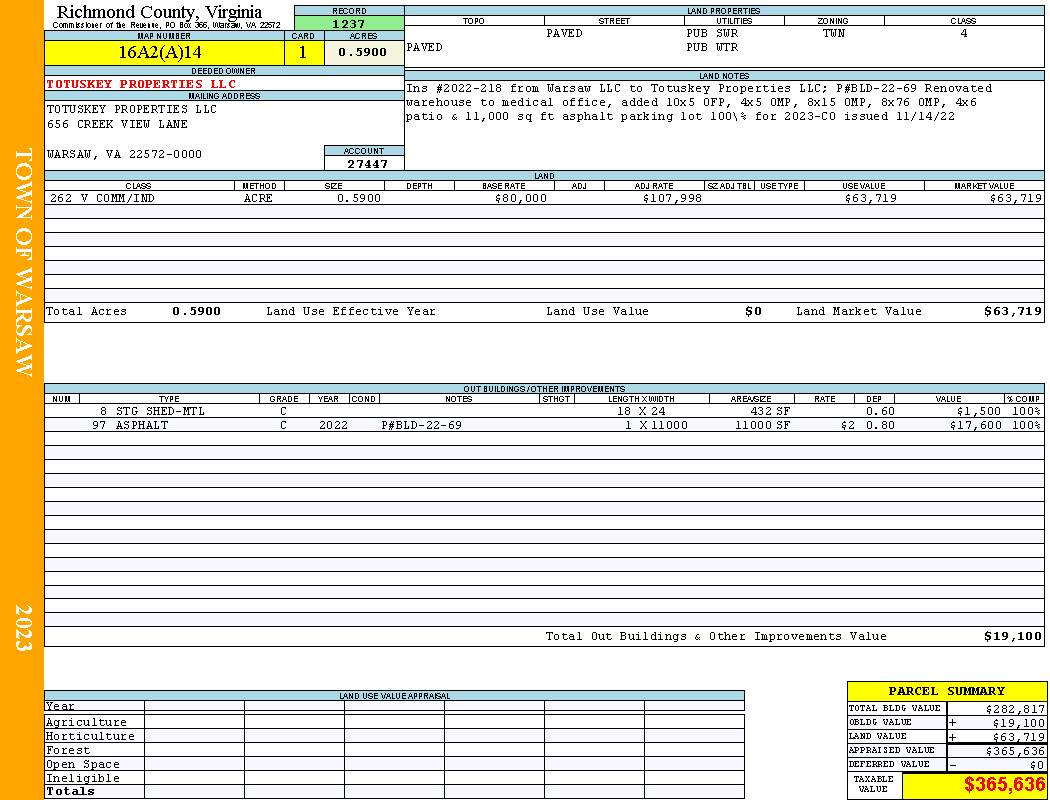Select map number 16A2(A)14
1050x800 pixels.
[x=160, y=52]
